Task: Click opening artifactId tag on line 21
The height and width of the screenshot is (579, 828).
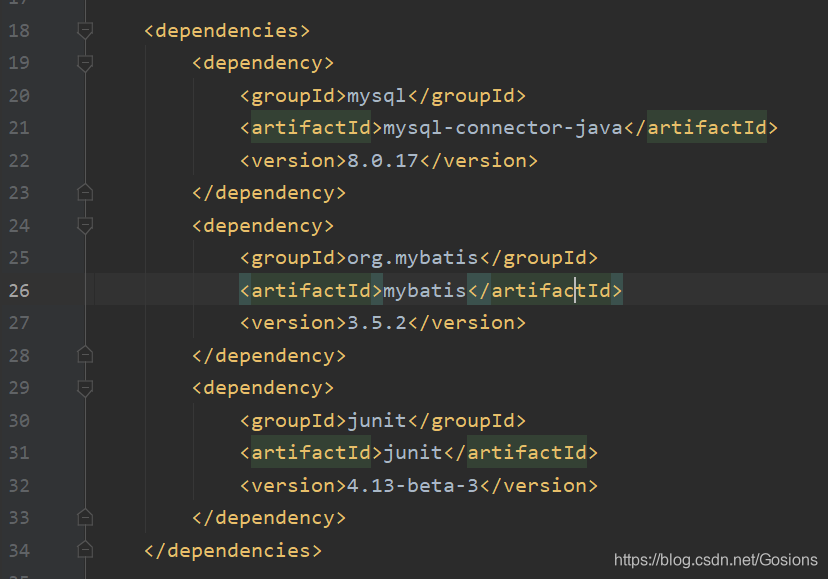Action: coord(310,128)
